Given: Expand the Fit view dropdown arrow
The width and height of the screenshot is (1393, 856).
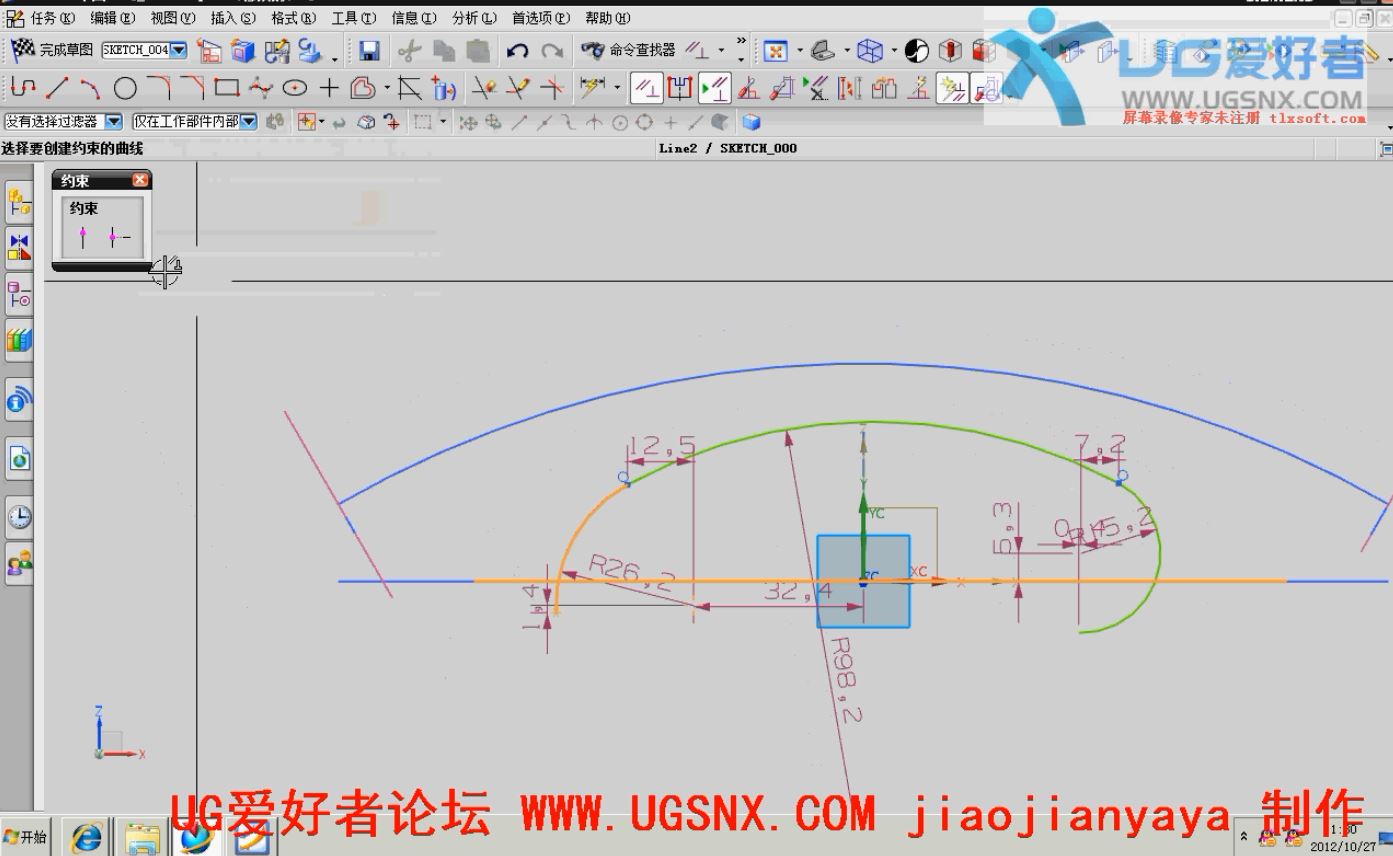Looking at the screenshot, I should tap(799, 50).
